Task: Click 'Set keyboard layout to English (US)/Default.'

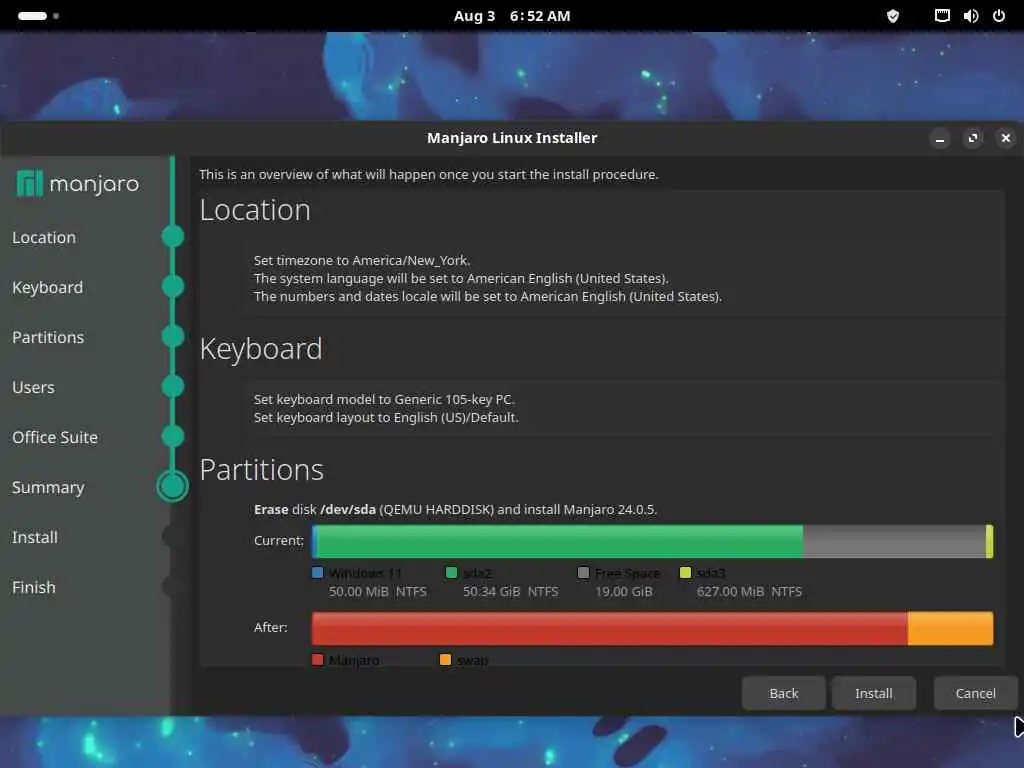Action: pos(386,417)
